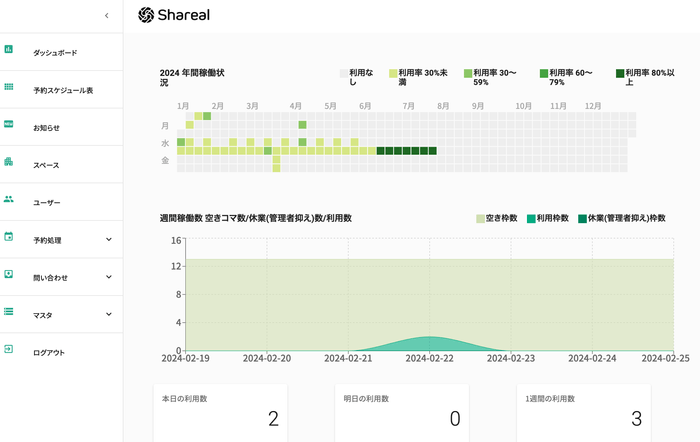Toggle the 利用枠数 legend item in chart
The image size is (700, 442).
point(531,218)
